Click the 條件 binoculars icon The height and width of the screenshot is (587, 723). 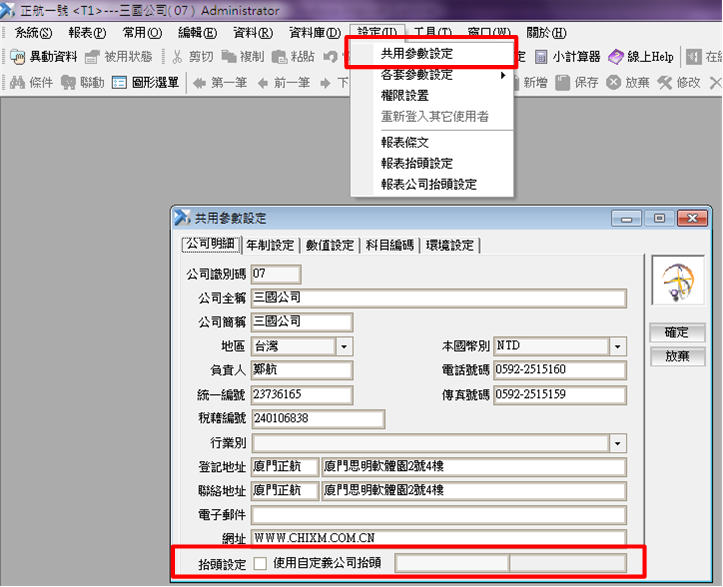(17, 83)
